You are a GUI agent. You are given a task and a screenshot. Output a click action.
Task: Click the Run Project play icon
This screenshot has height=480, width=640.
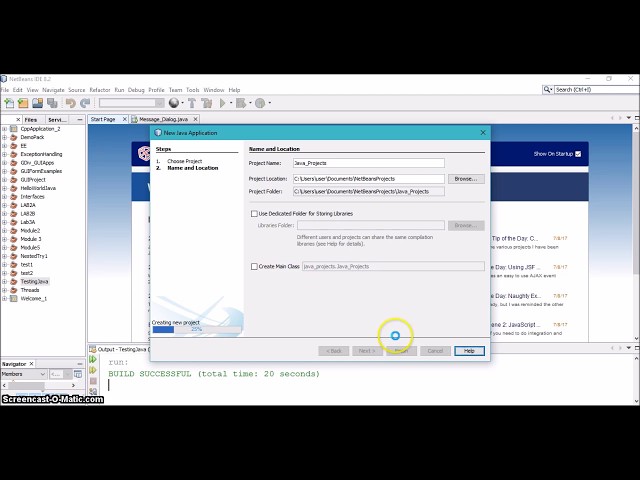[x=223, y=103]
